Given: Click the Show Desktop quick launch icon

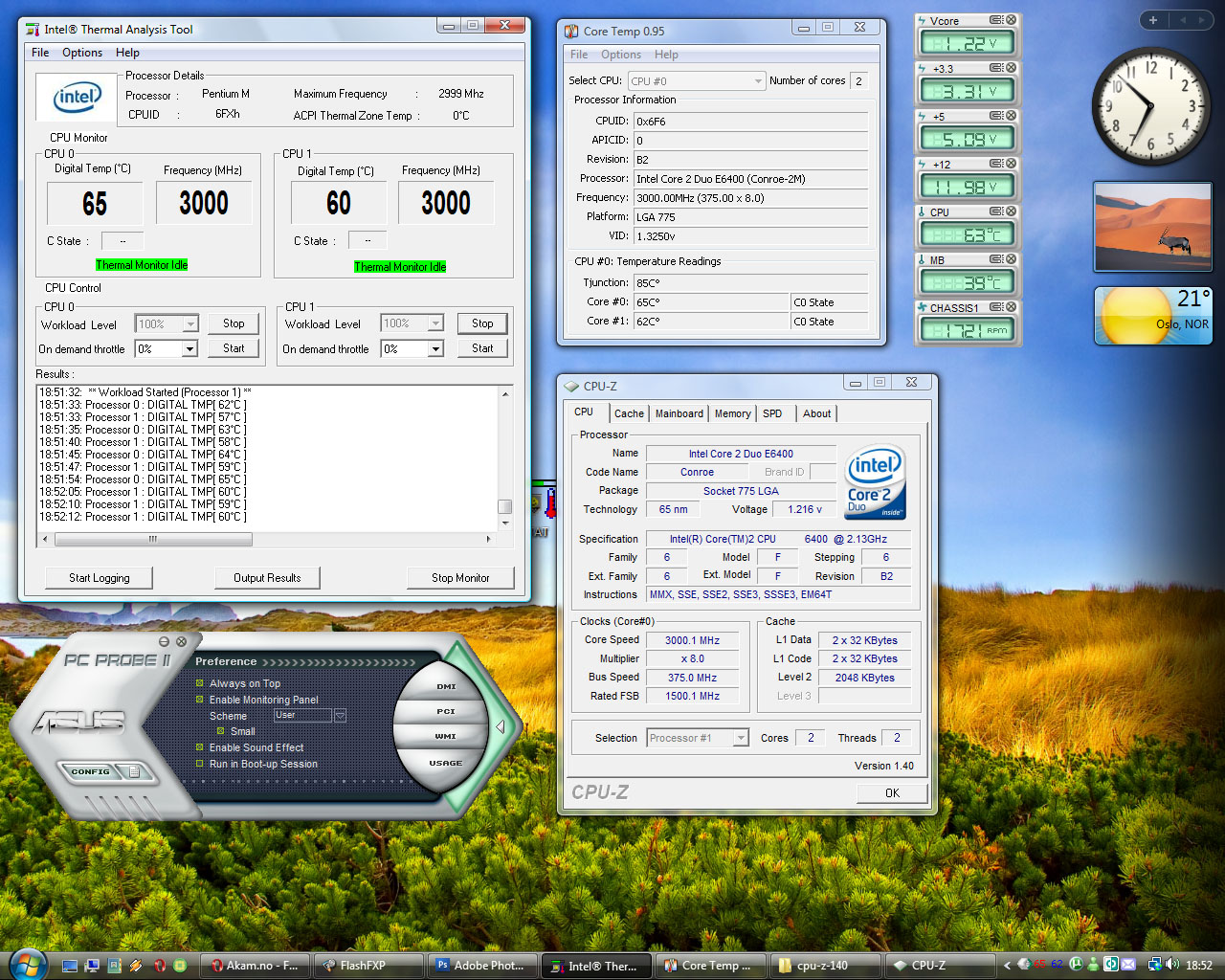Looking at the screenshot, I should [x=70, y=966].
